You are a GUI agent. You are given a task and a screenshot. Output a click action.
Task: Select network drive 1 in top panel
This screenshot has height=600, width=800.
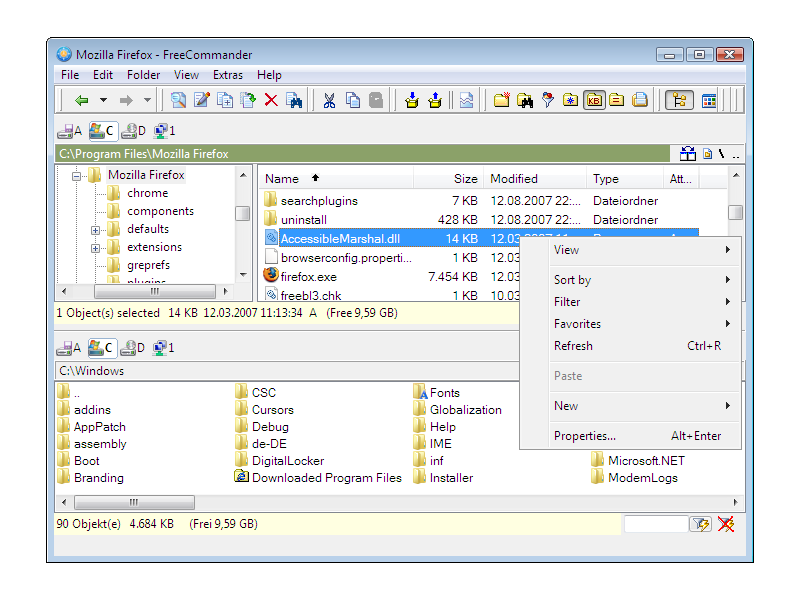(164, 130)
